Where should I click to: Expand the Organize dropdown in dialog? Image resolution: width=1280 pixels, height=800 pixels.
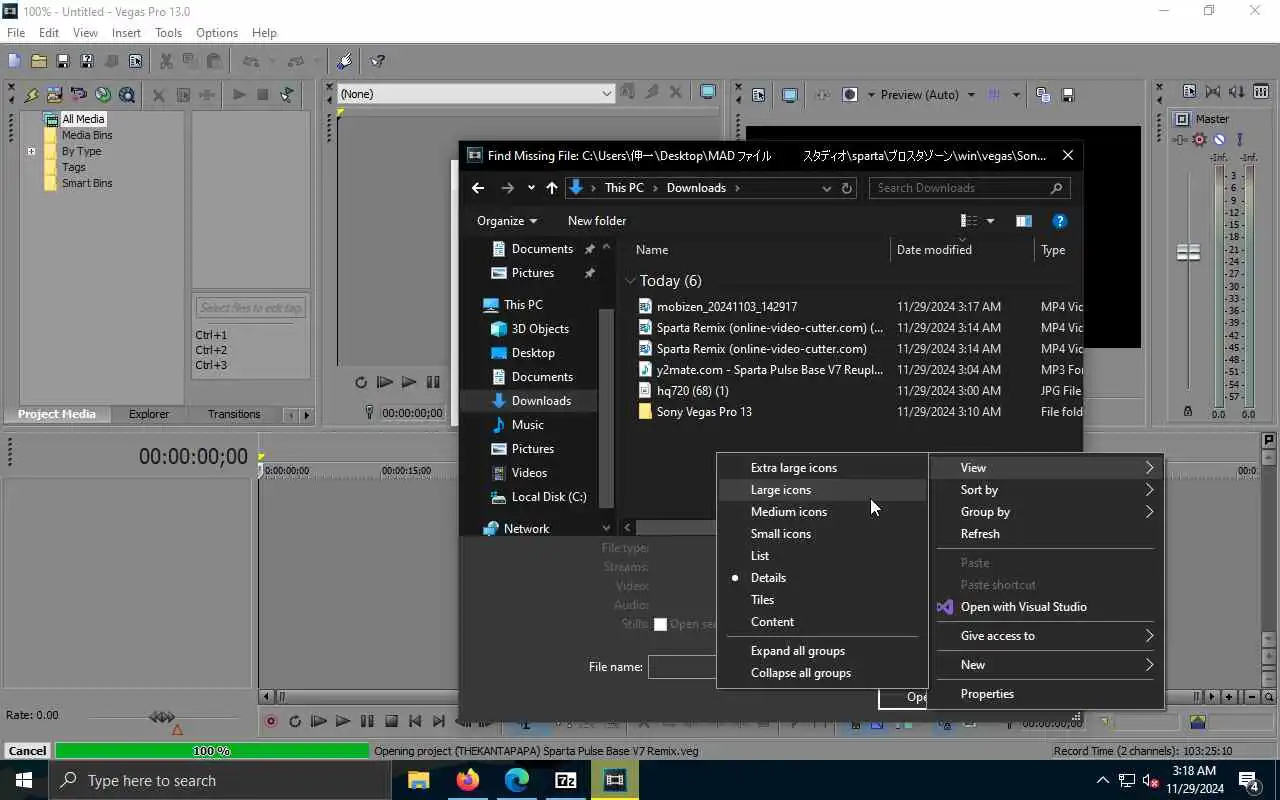(x=507, y=221)
